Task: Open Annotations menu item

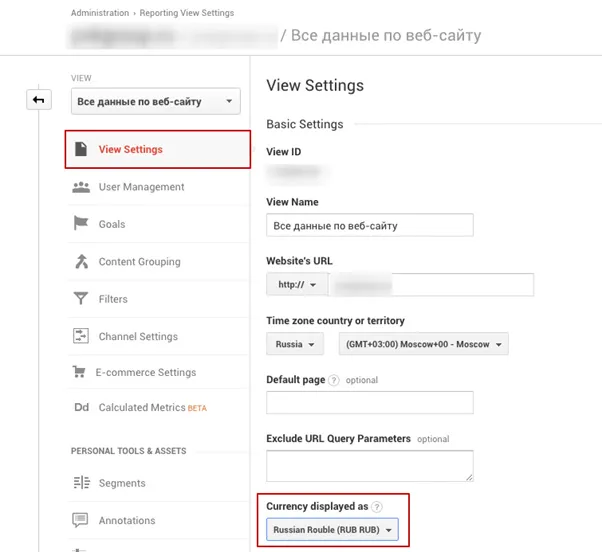Action: pyautogui.click(x=158, y=521)
